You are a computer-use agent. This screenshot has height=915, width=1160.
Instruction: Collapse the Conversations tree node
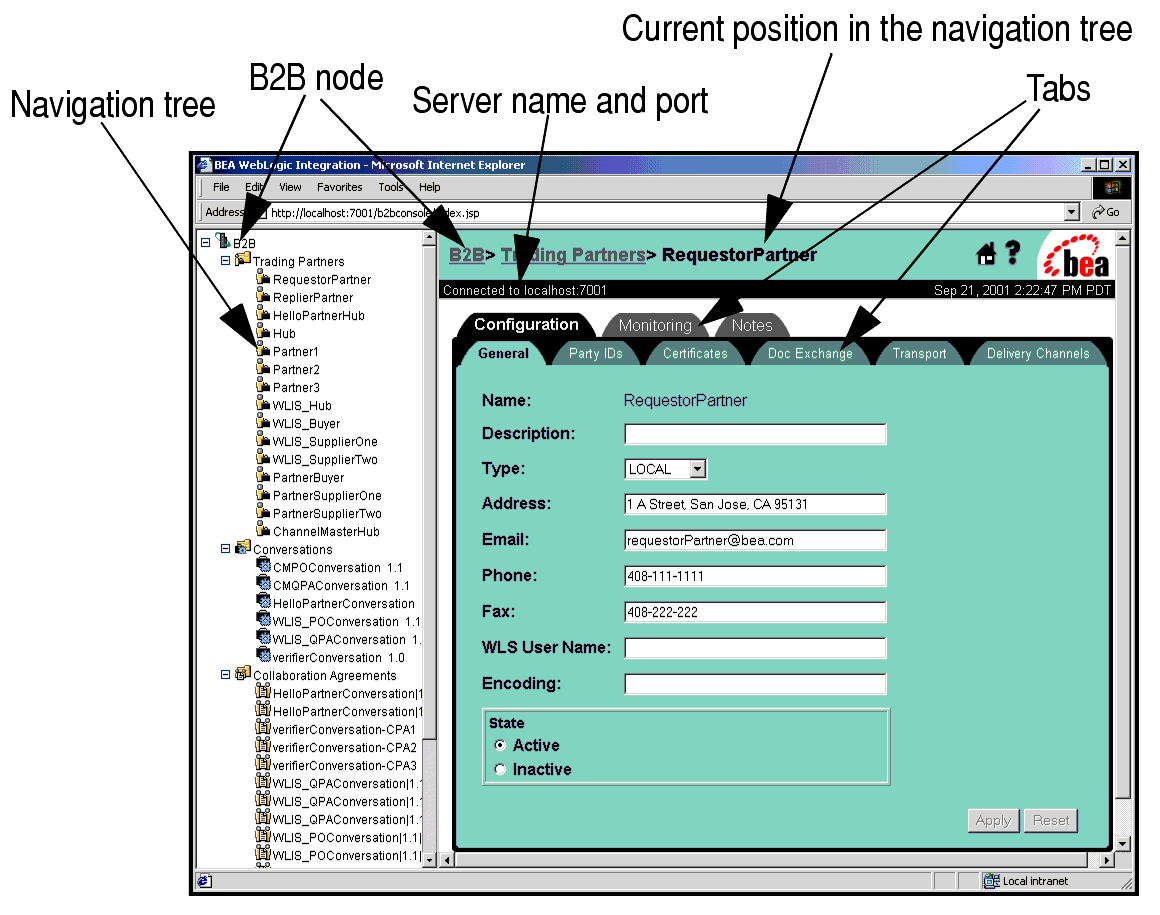click(x=226, y=549)
